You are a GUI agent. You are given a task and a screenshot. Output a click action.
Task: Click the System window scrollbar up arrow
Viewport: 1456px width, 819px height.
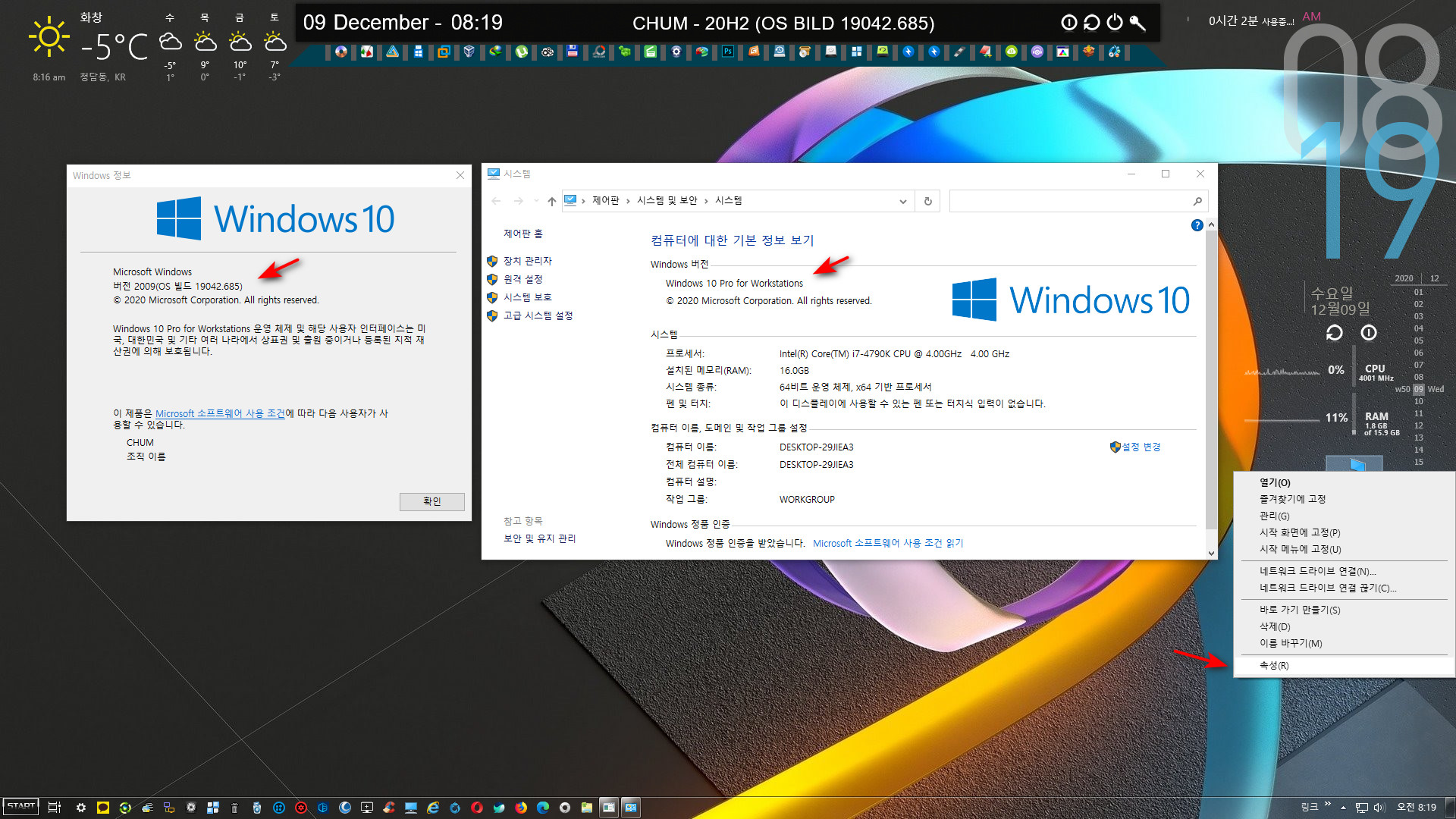[x=1211, y=225]
